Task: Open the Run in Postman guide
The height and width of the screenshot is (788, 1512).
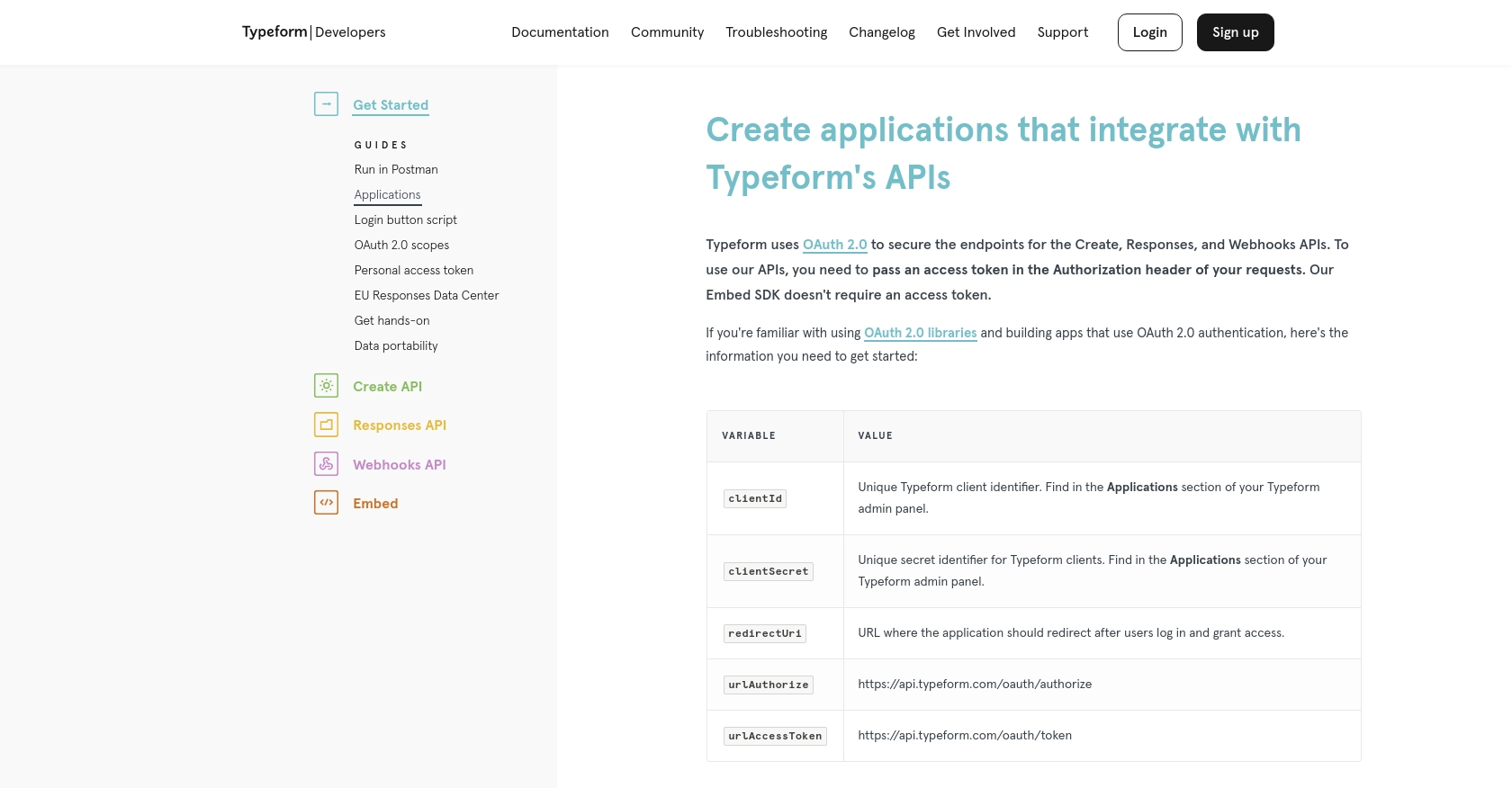Action: (396, 169)
